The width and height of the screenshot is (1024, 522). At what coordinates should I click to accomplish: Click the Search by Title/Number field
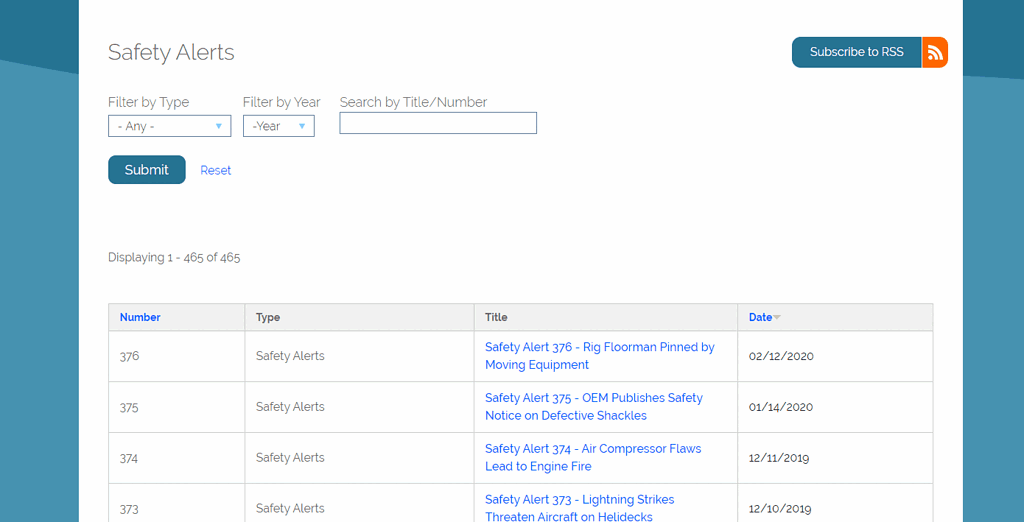tap(438, 123)
